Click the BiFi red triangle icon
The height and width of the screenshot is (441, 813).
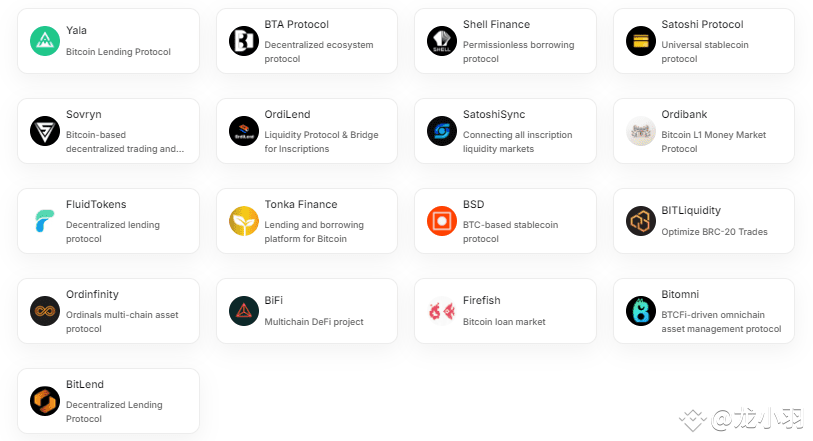(x=244, y=311)
